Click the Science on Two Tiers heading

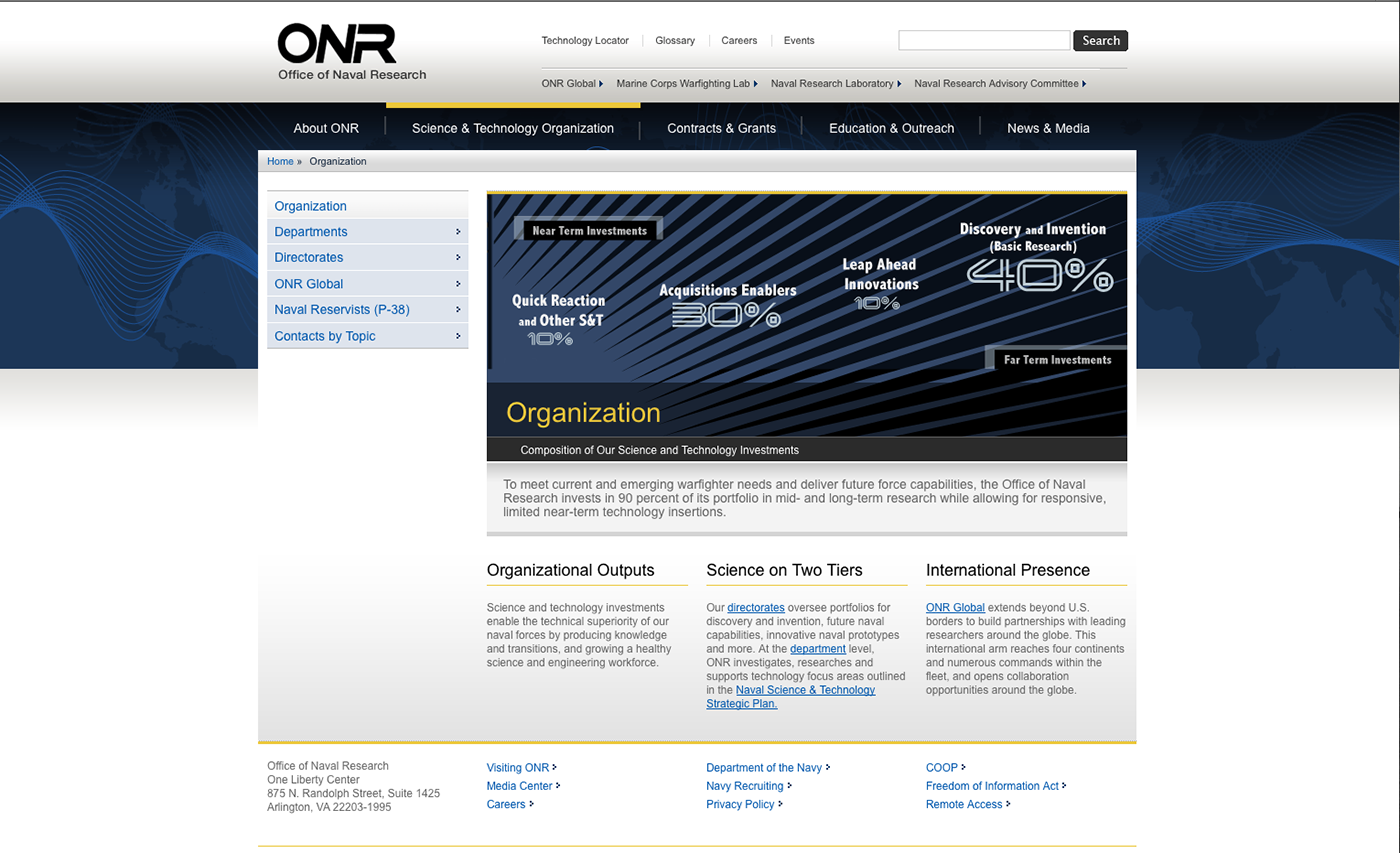(x=784, y=570)
